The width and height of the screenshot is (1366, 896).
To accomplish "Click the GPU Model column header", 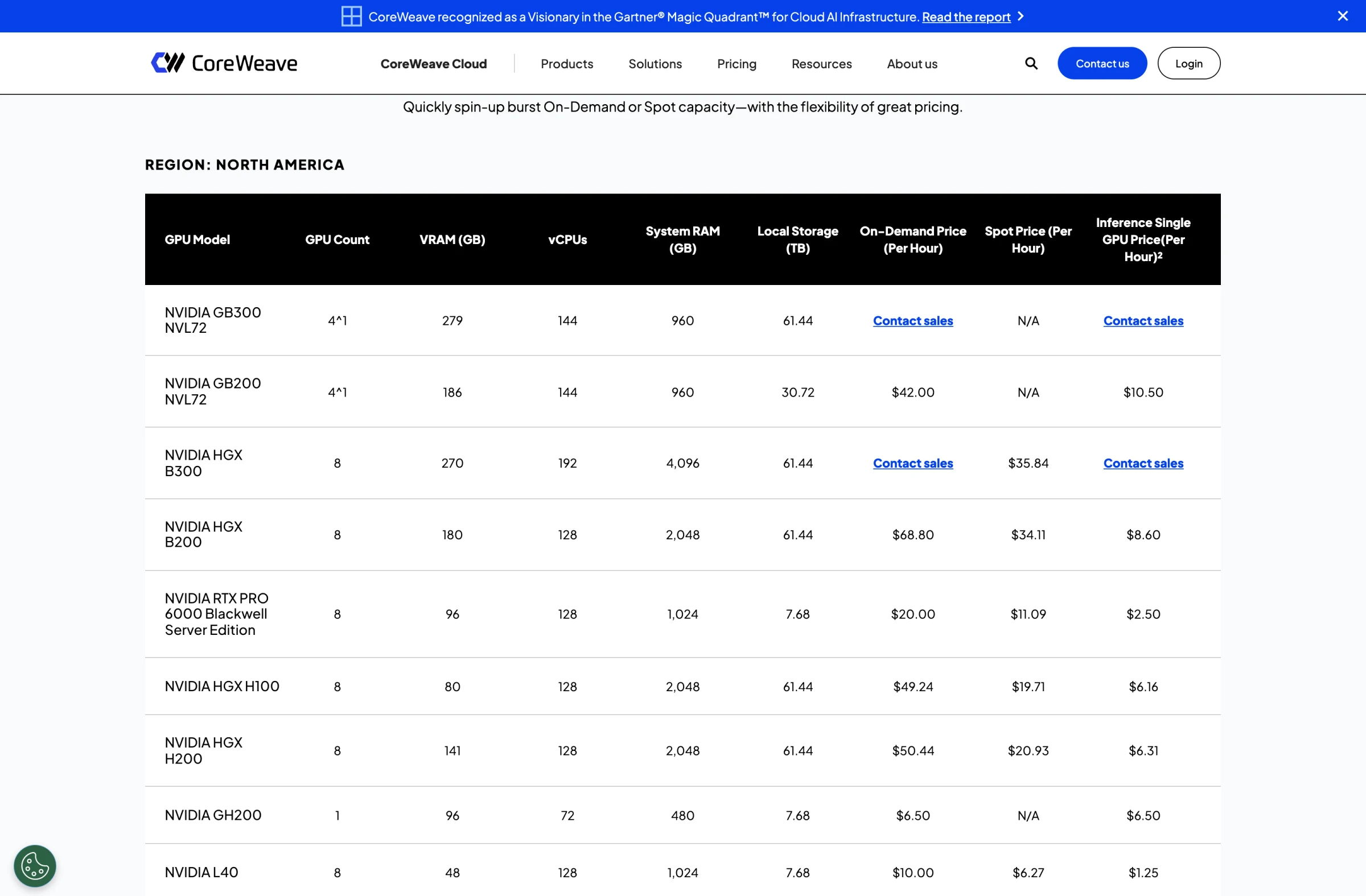I will [x=197, y=240].
